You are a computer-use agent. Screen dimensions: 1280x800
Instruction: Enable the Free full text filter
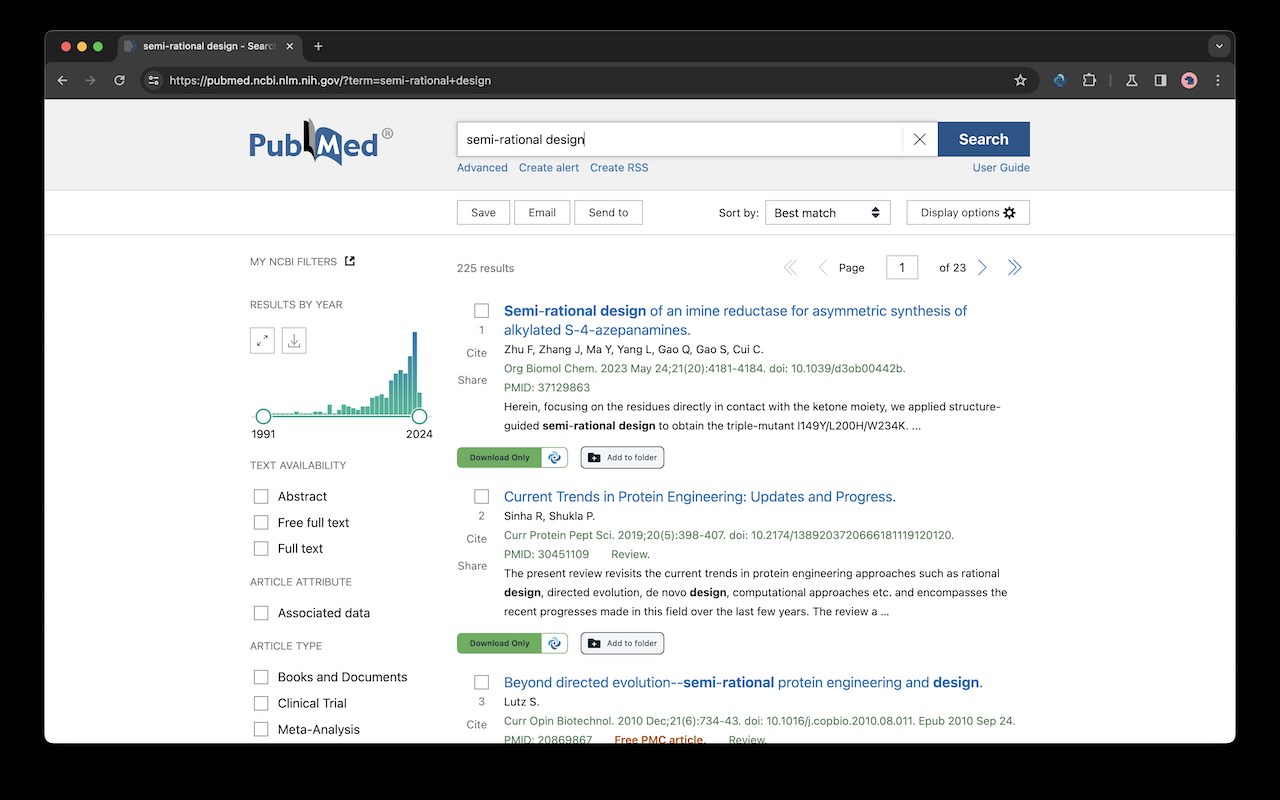[x=261, y=522]
